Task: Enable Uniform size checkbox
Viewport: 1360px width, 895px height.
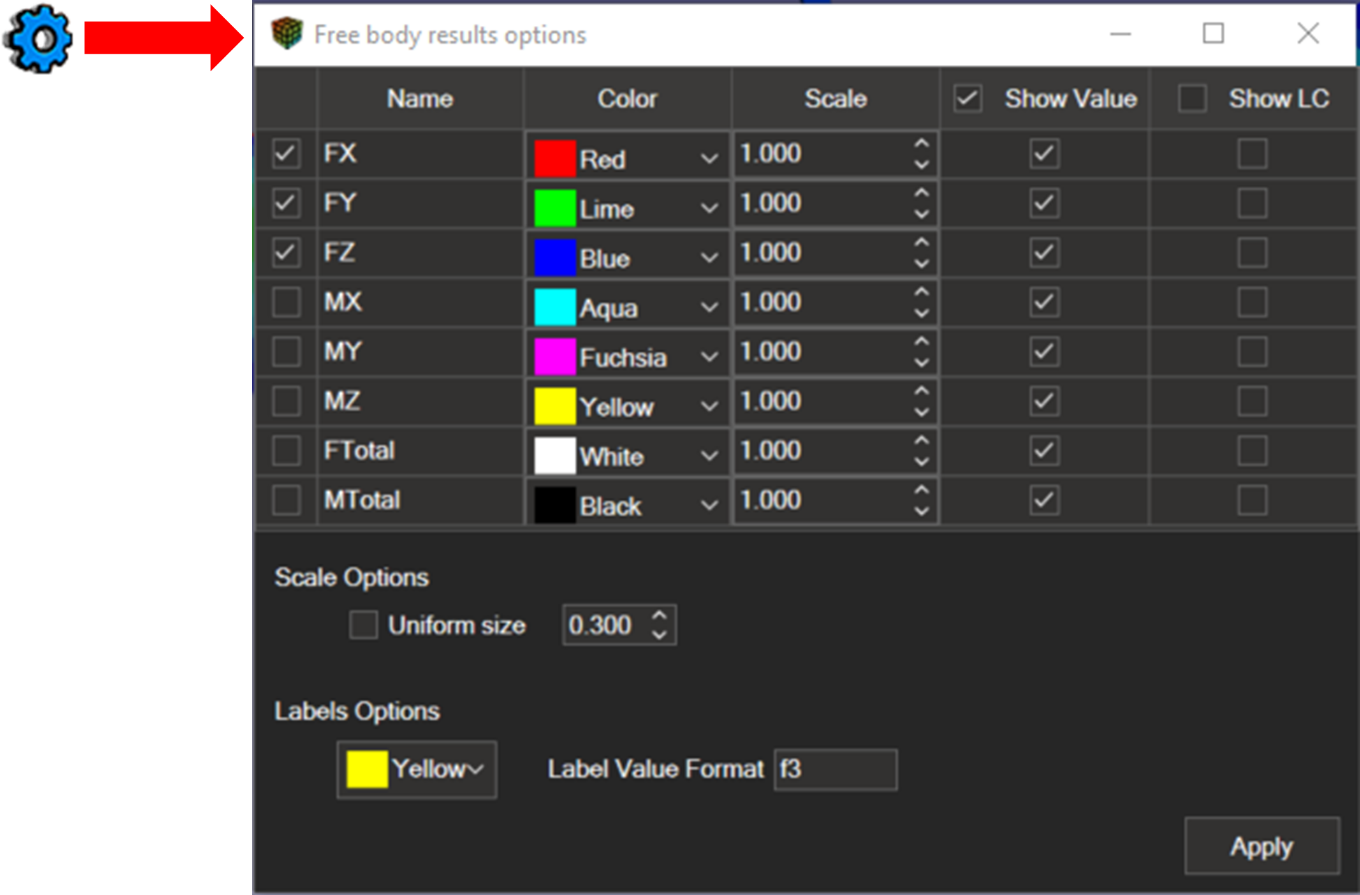Action: 363,626
